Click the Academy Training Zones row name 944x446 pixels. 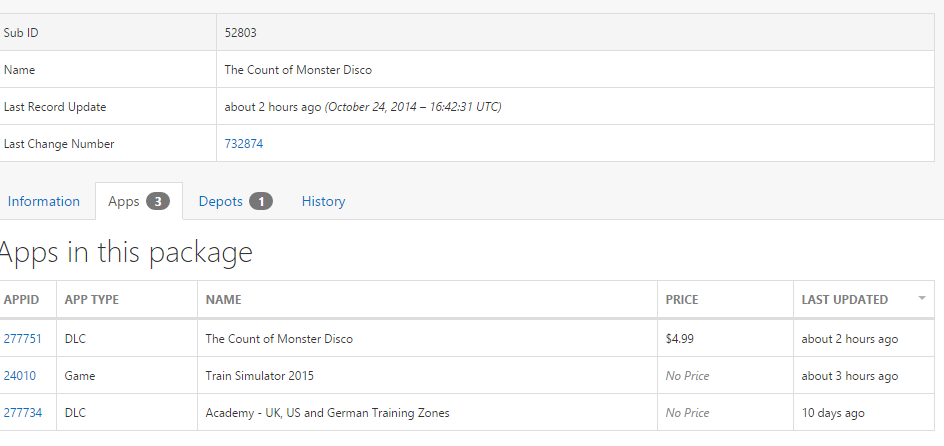(327, 413)
